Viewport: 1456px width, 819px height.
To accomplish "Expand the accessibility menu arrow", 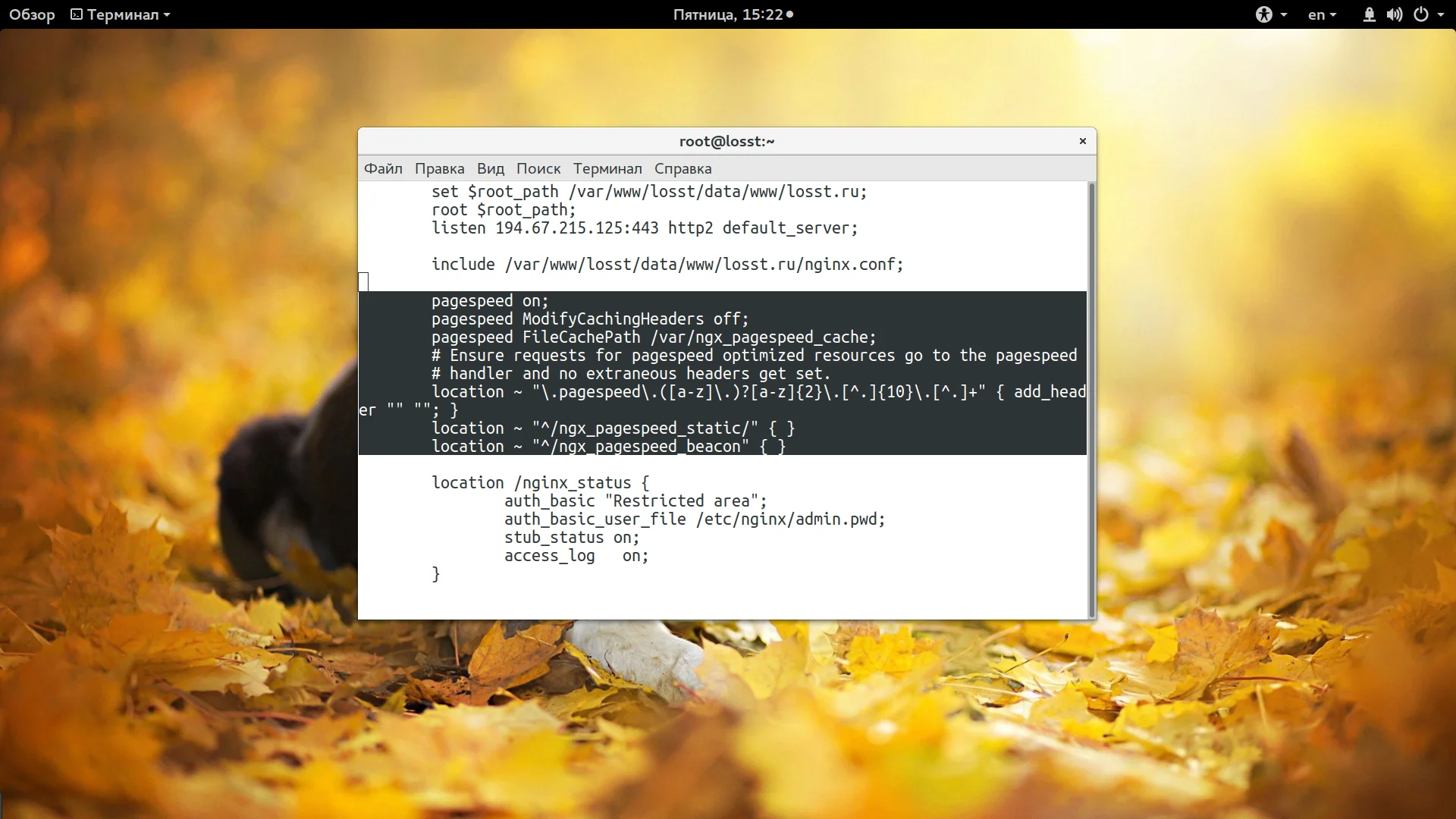I will coord(1283,14).
